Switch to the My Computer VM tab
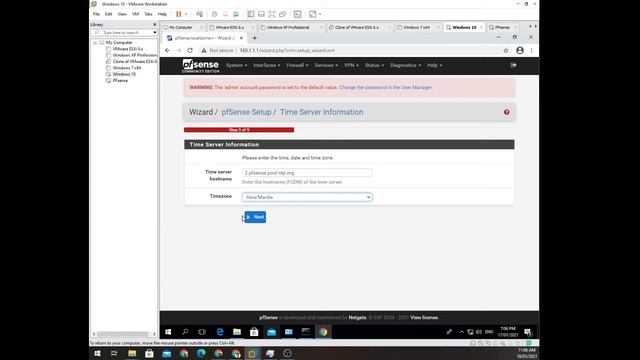The image size is (640, 360). pyautogui.click(x=181, y=27)
